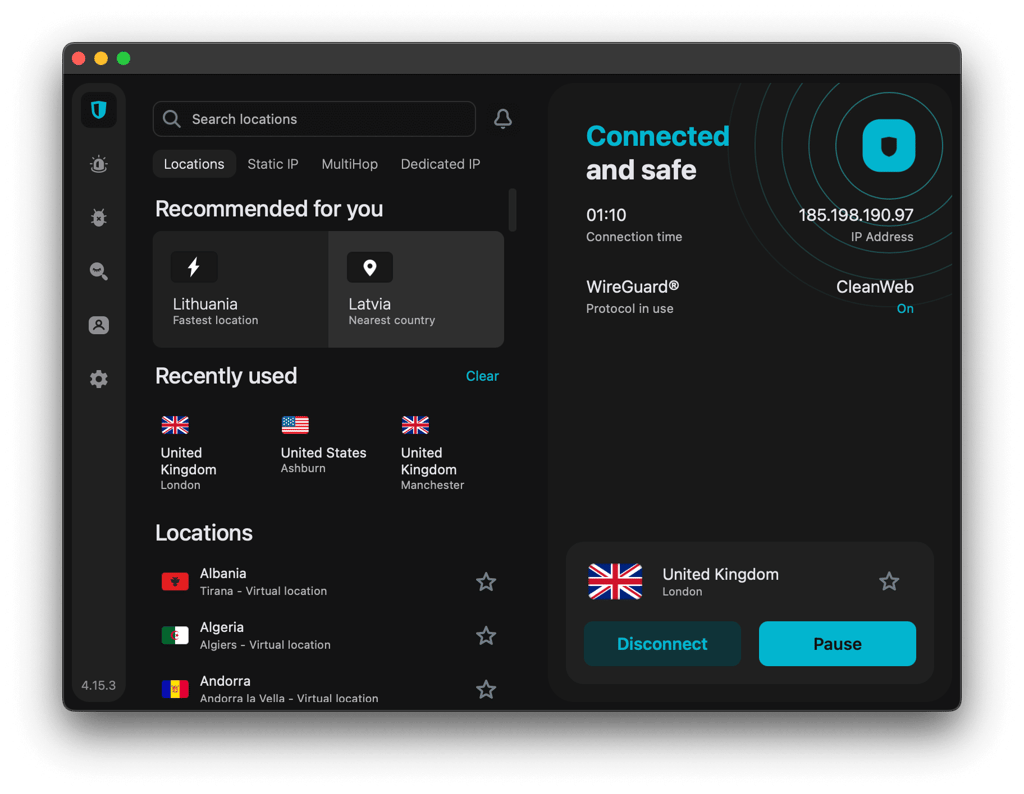
Task: Click the map pin icon for Latvia
Action: [370, 267]
